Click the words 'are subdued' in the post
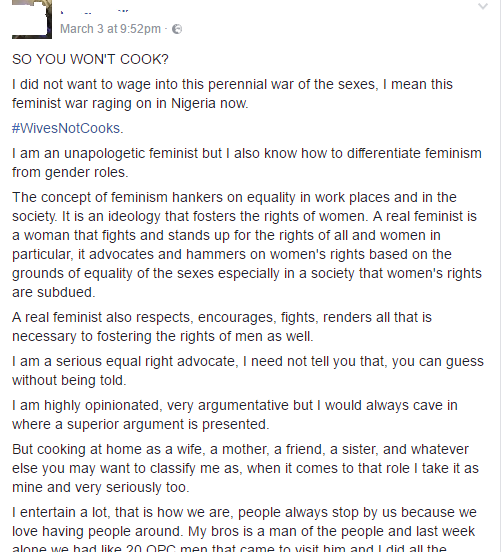The height and width of the screenshot is (552, 501). 54,292
